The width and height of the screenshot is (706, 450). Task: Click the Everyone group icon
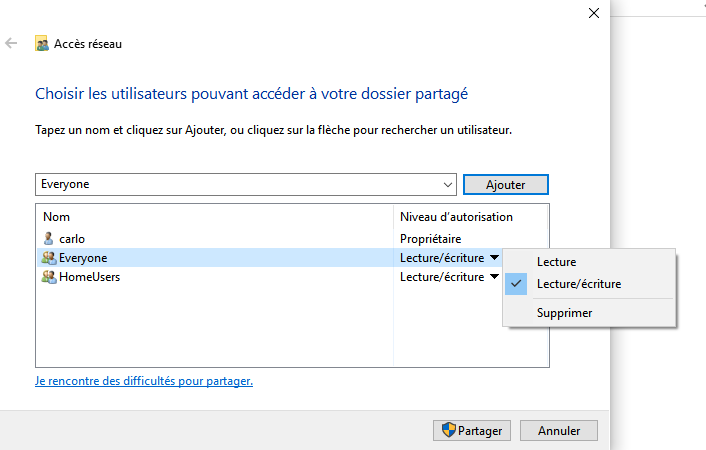(49, 258)
